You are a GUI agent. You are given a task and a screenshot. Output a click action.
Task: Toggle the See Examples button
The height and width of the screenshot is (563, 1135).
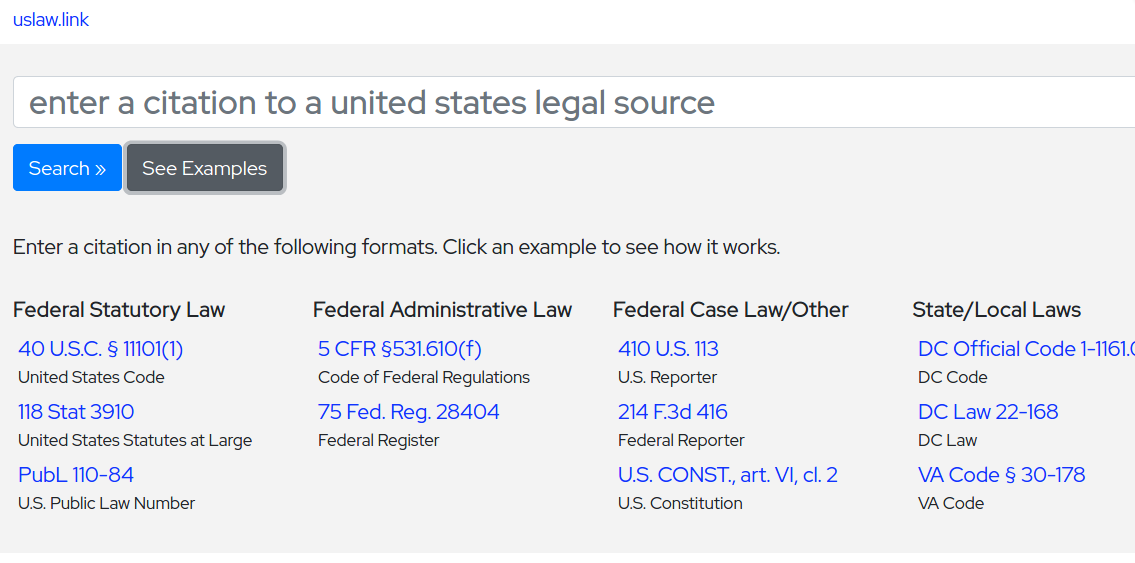click(205, 168)
